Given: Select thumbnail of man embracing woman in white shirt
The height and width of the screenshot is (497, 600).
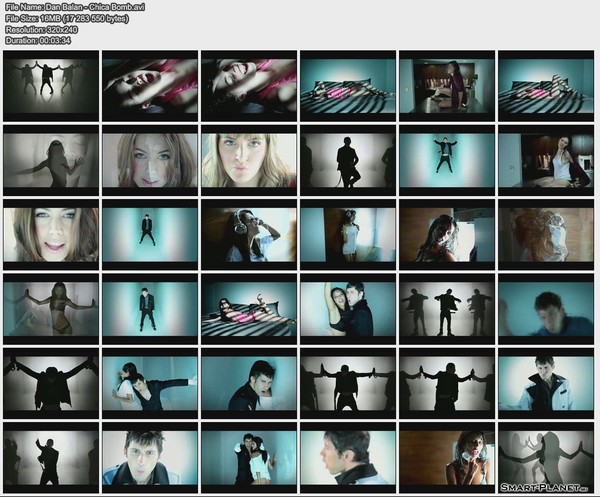Looking at the screenshot, I should coord(249,458).
